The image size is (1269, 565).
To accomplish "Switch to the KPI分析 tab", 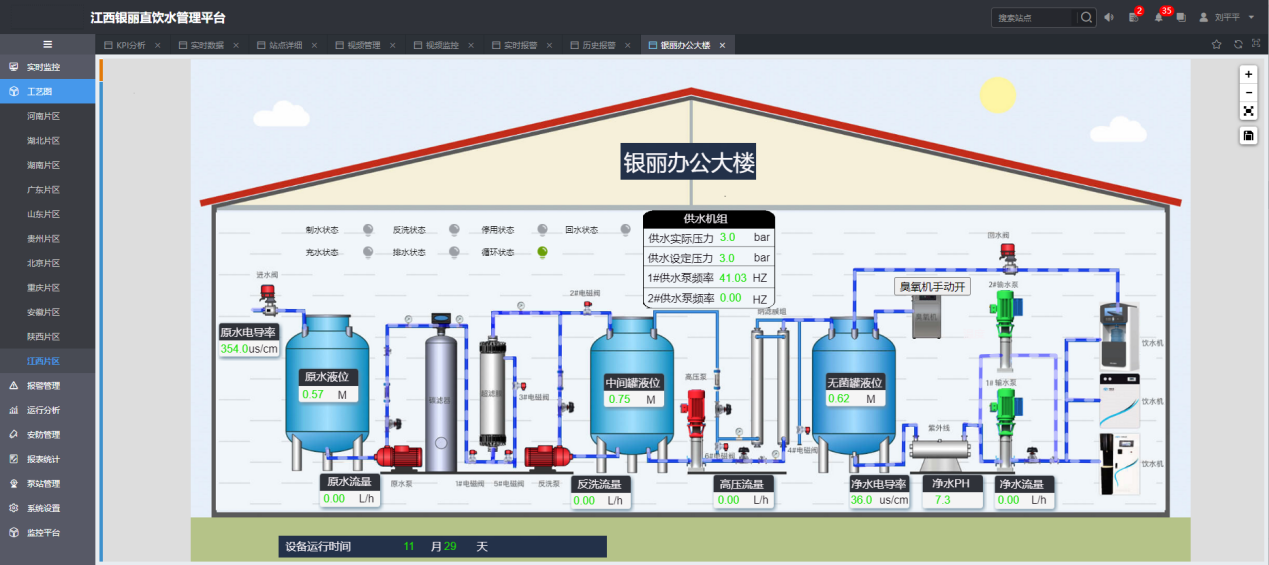I will (130, 45).
